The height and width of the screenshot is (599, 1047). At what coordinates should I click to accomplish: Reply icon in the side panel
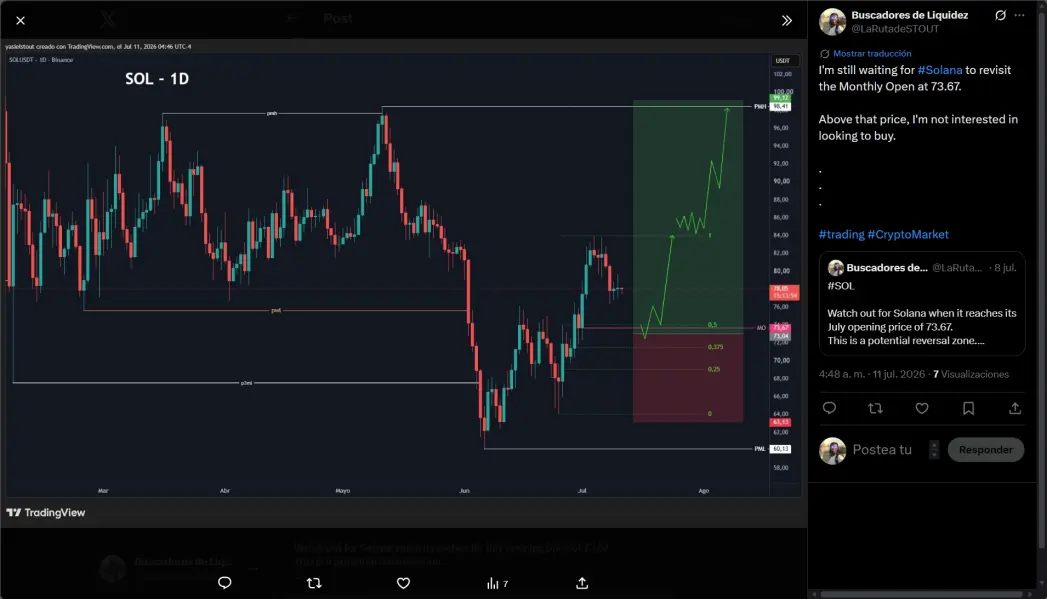click(x=829, y=408)
